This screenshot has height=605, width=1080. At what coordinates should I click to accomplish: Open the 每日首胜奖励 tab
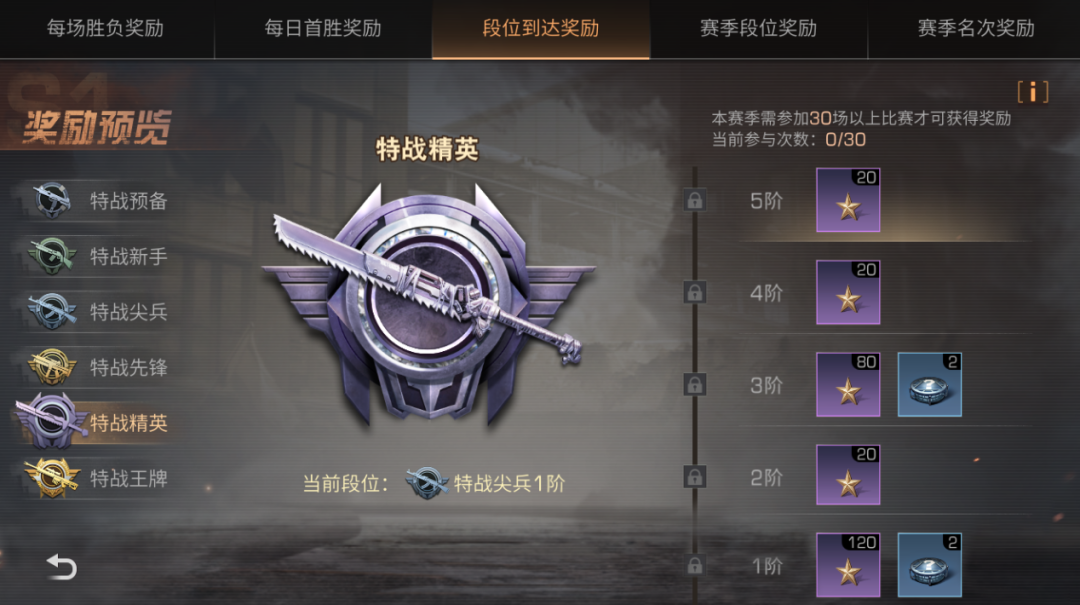point(323,29)
